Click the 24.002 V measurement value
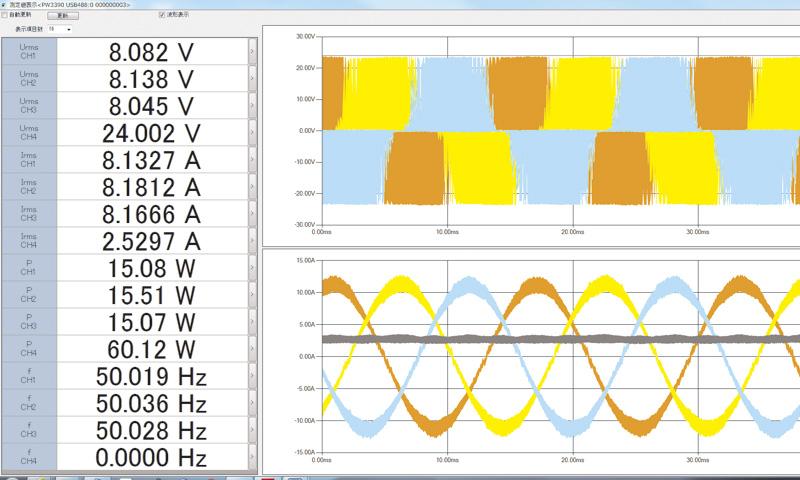The width and height of the screenshot is (800, 480). point(151,133)
